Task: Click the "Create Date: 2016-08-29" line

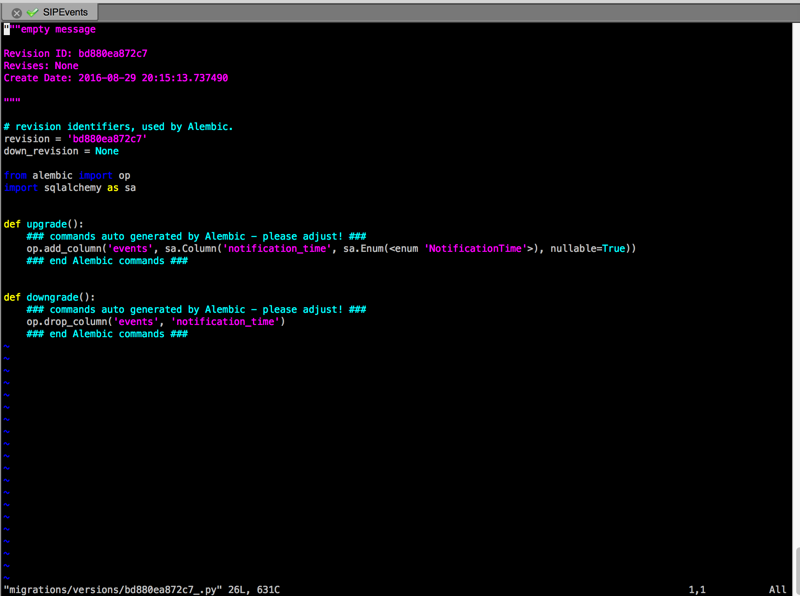Action: pos(116,78)
